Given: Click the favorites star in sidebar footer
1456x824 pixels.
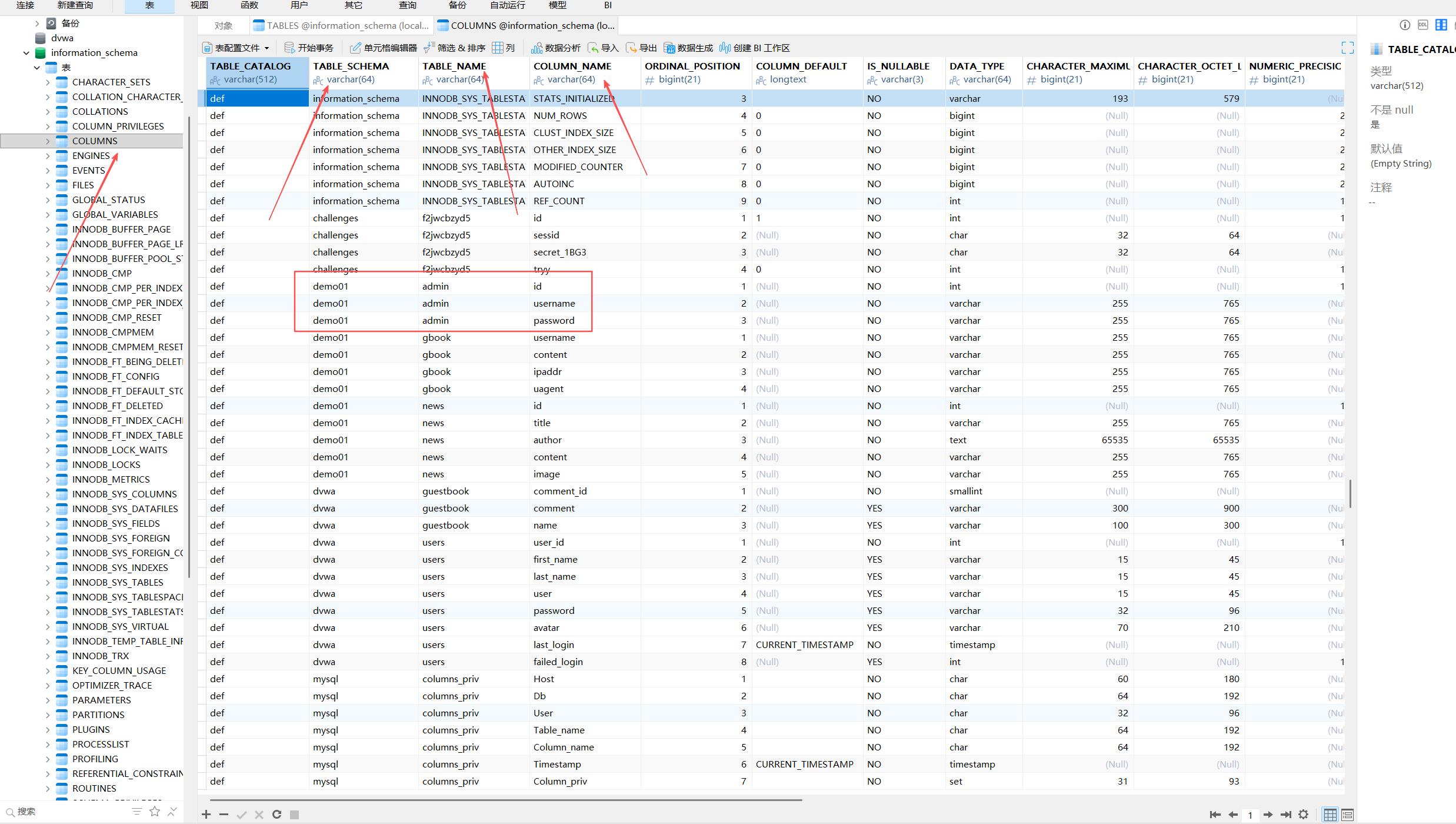Looking at the screenshot, I should [155, 812].
